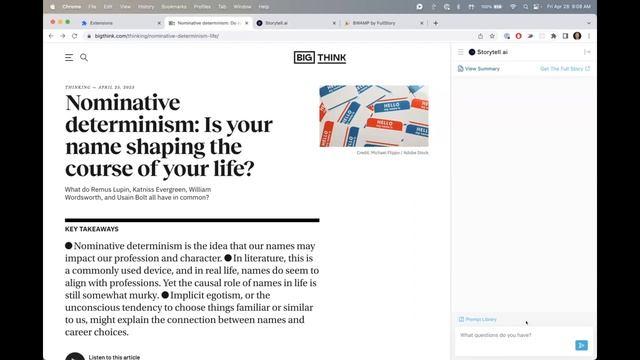Click the Big Think logo

tap(320, 58)
